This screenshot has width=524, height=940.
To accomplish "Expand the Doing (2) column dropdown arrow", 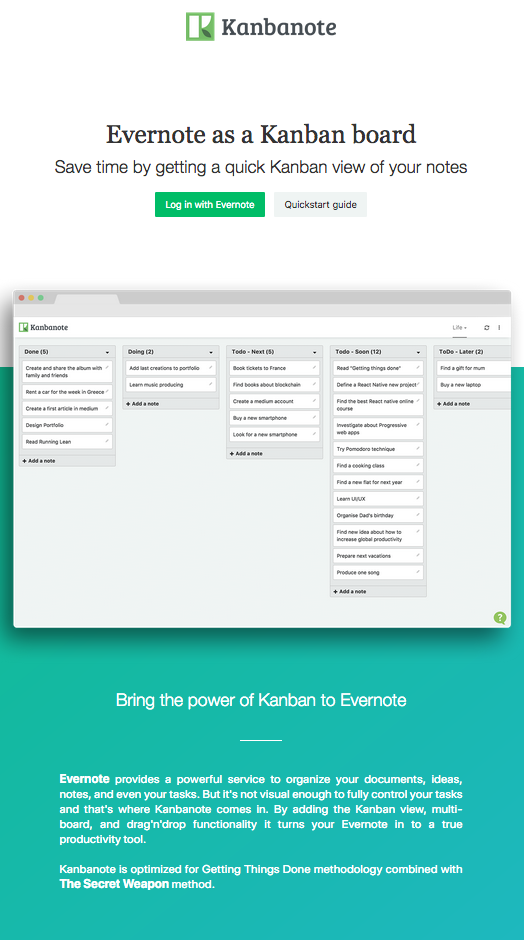I will click(211, 352).
